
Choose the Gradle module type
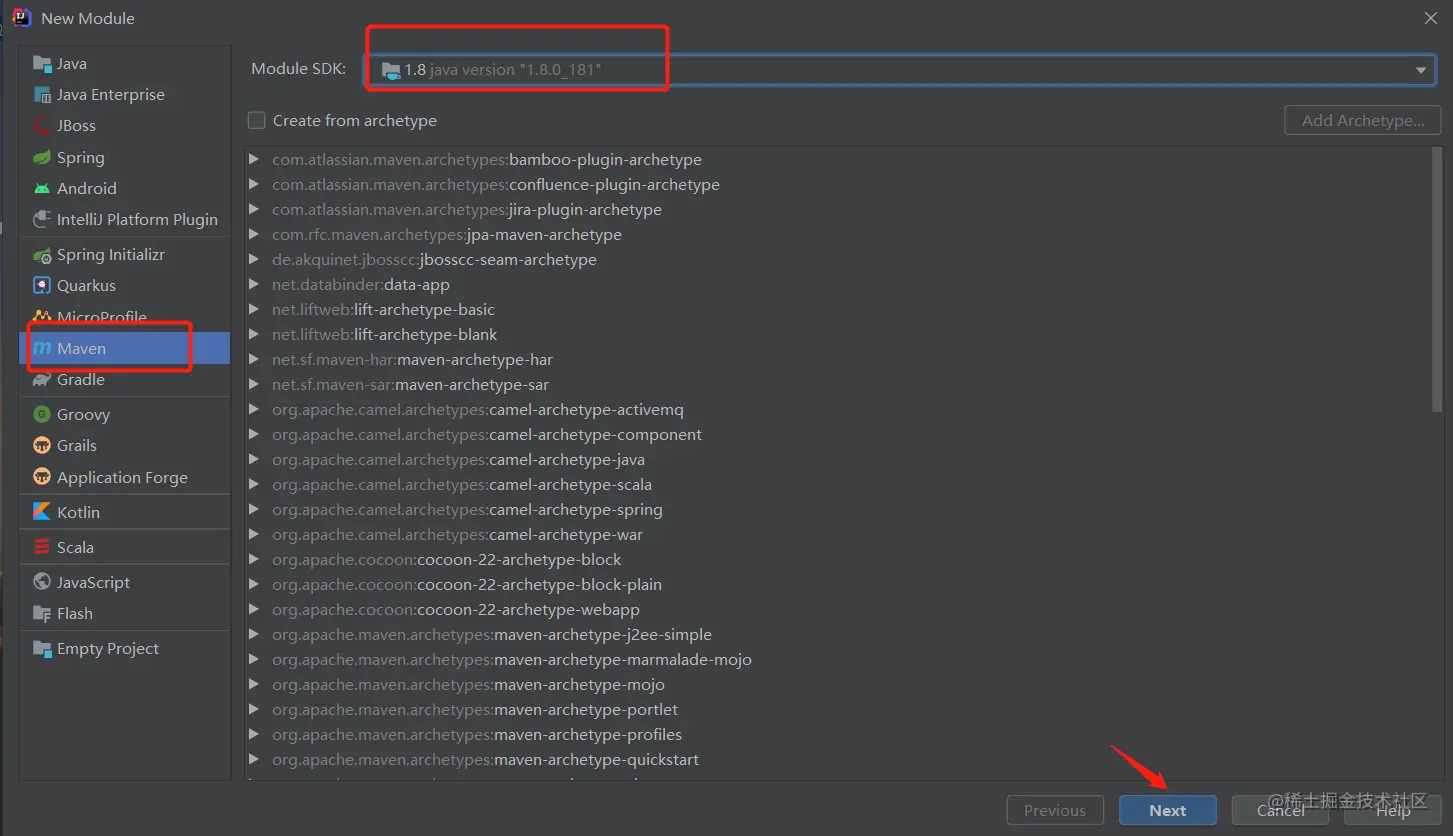click(125, 380)
